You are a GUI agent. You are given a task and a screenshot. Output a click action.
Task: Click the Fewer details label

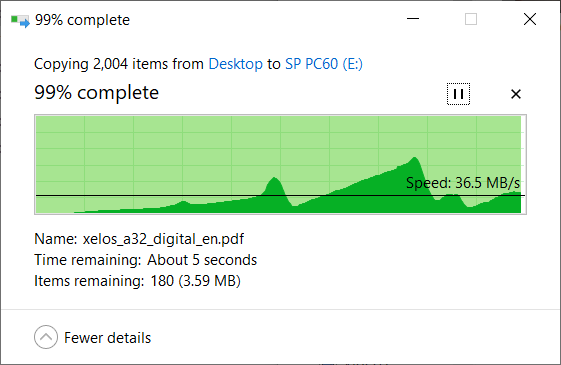coord(107,338)
